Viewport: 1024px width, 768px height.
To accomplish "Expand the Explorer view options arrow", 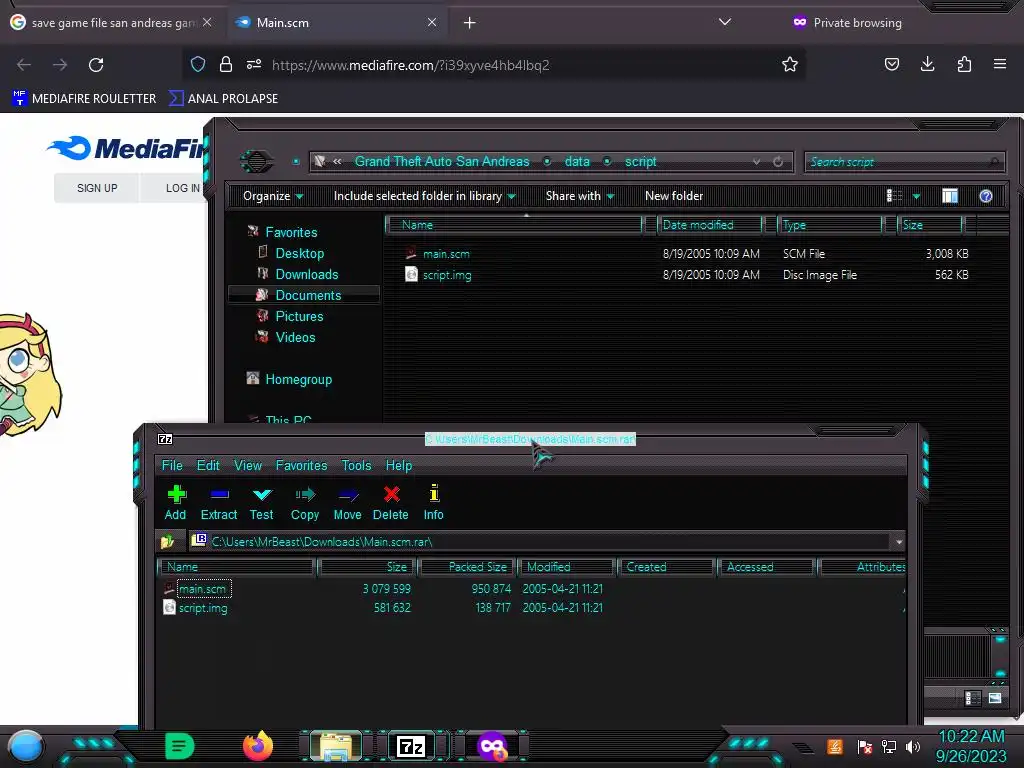I will [916, 196].
